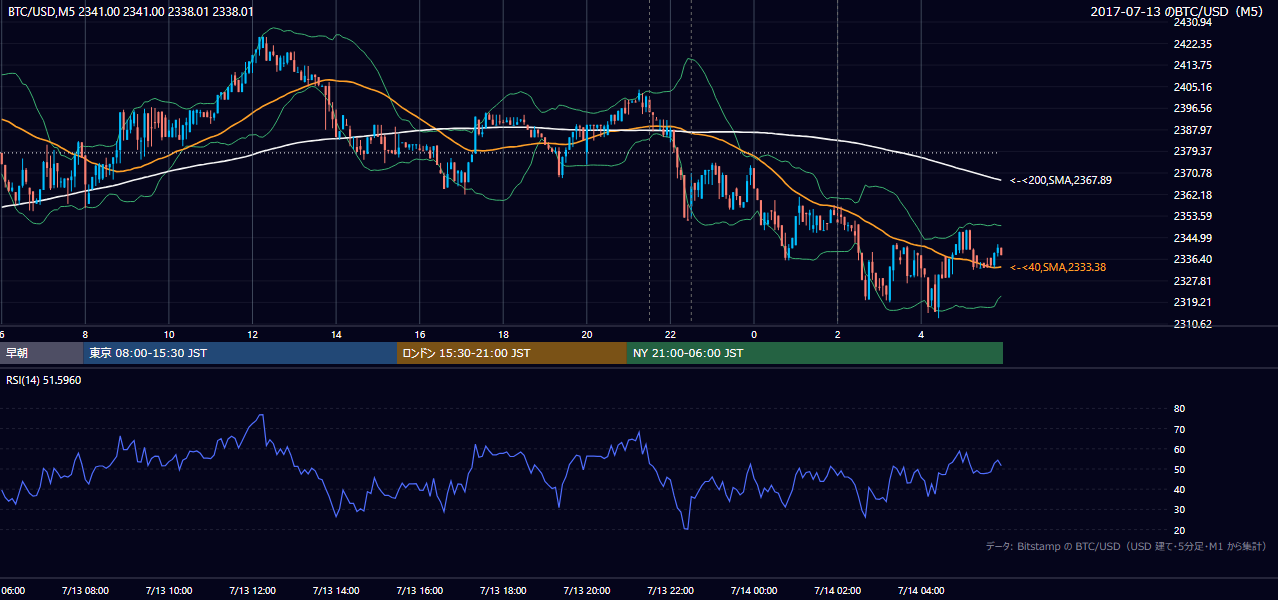Click the 2430.94 top price axis value
This screenshot has width=1278, height=600.
(x=1193, y=22)
